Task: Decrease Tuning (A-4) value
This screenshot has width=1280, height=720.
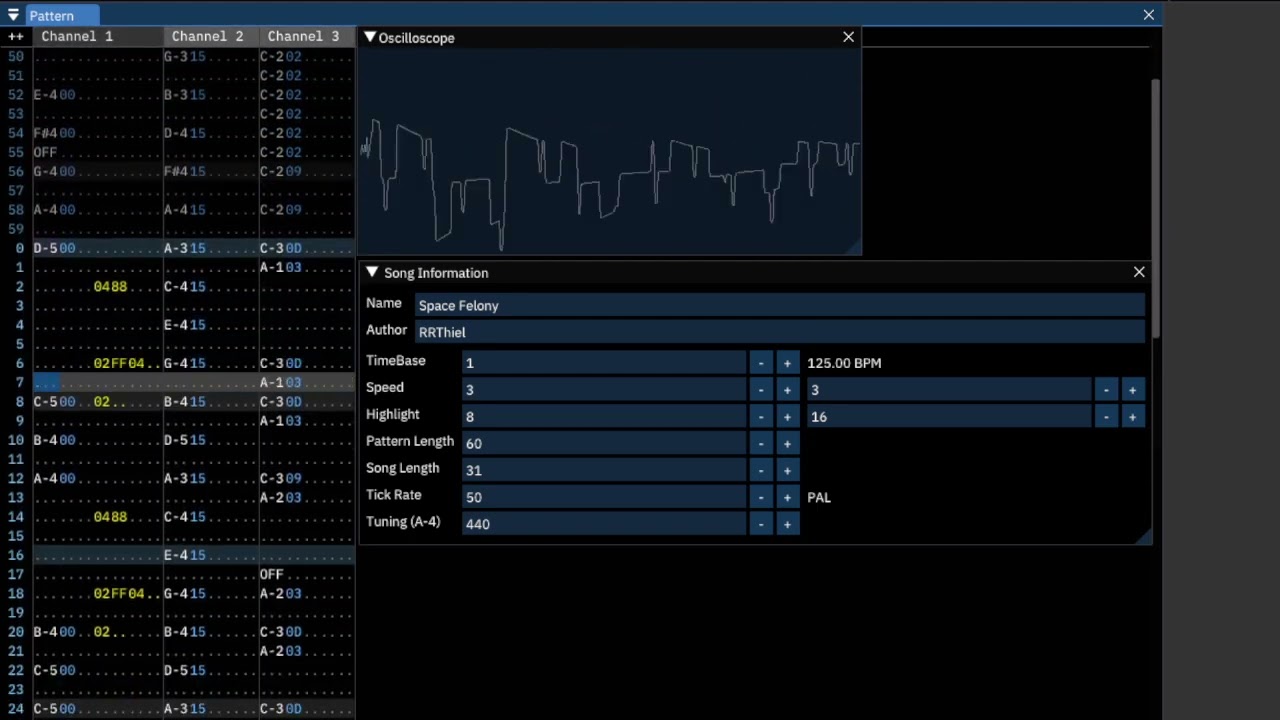Action: pos(761,524)
